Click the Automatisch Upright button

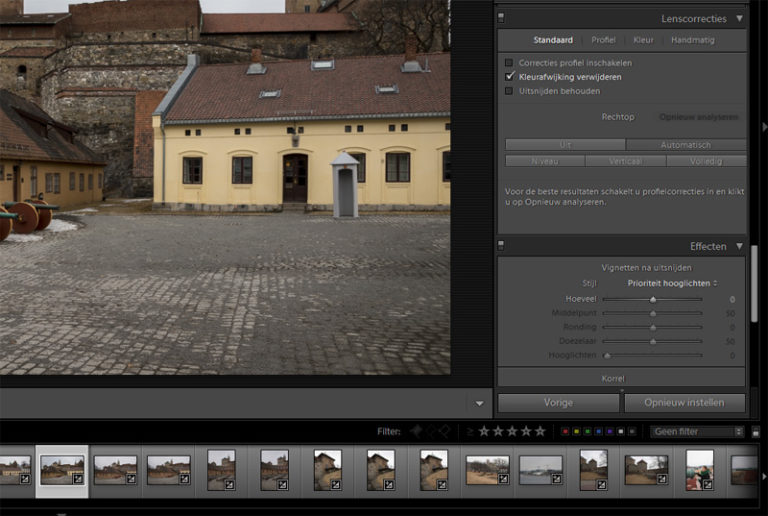point(686,144)
